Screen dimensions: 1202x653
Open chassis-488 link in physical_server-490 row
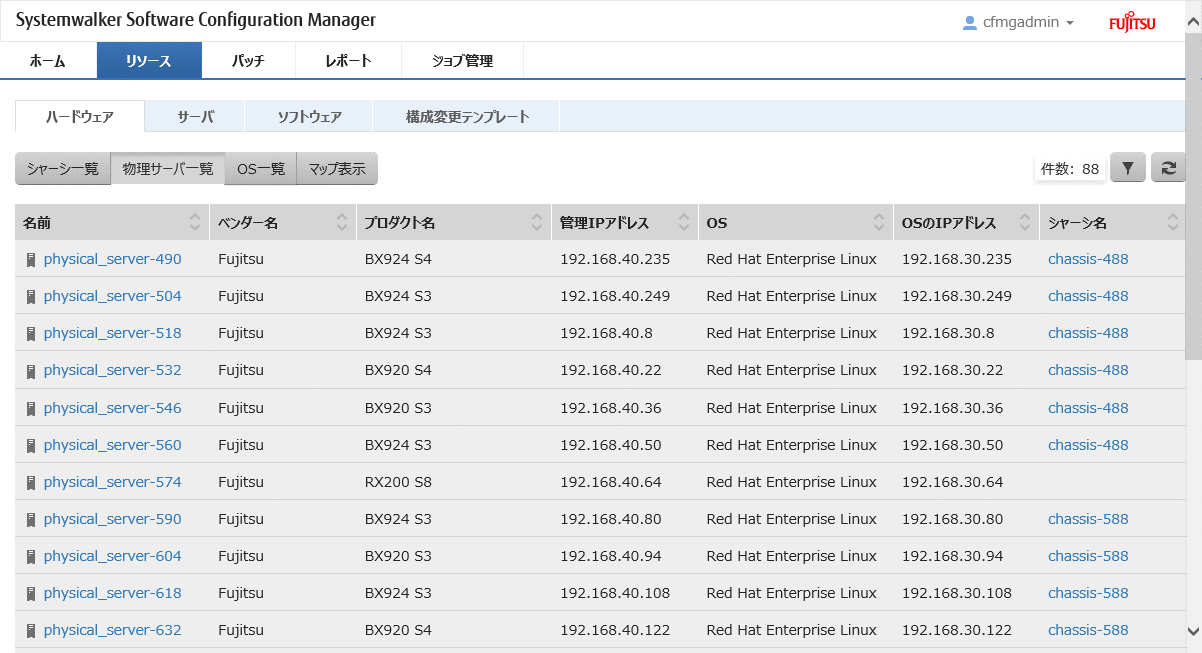point(1088,259)
